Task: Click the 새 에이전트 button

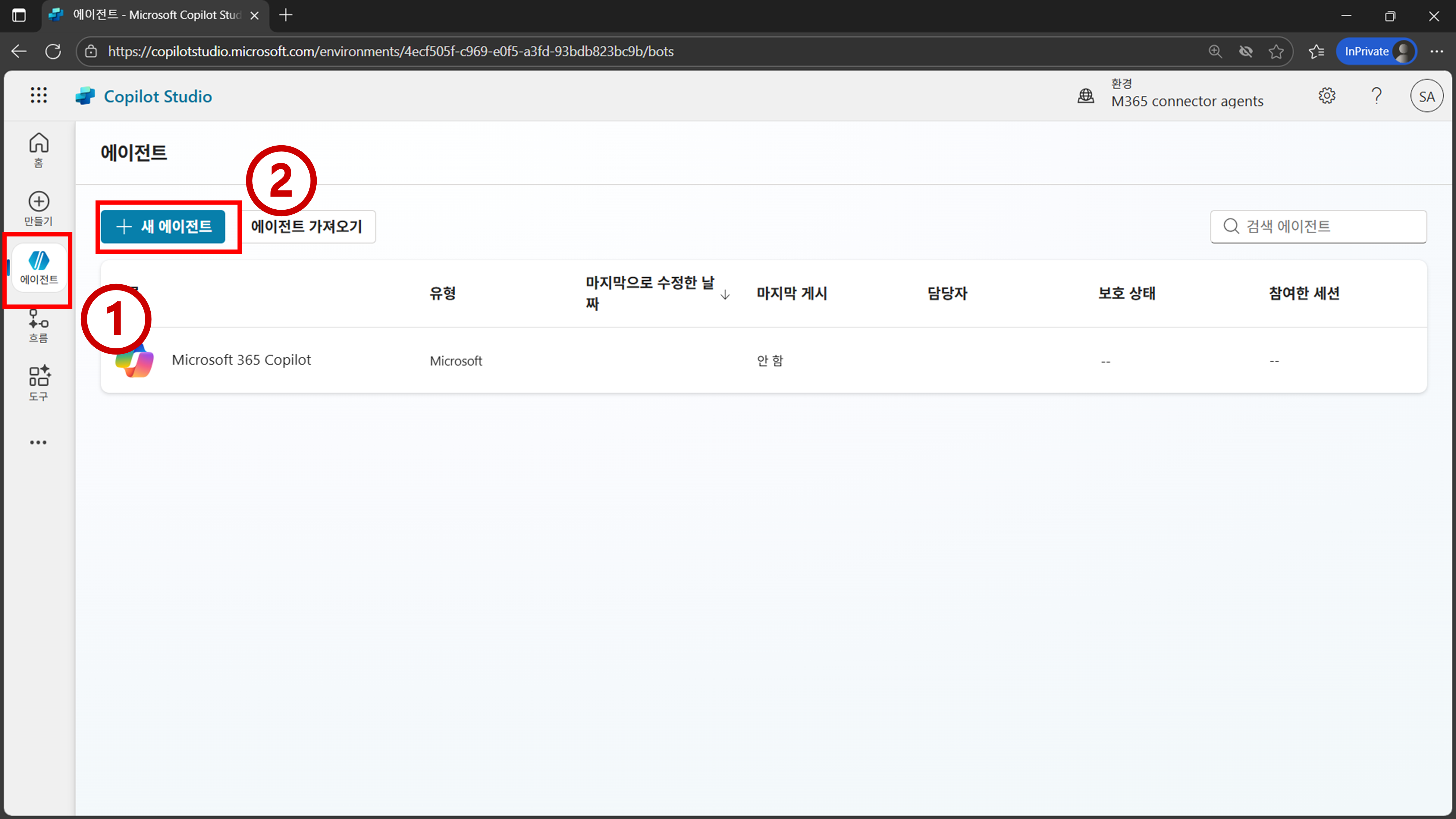Action: [163, 227]
